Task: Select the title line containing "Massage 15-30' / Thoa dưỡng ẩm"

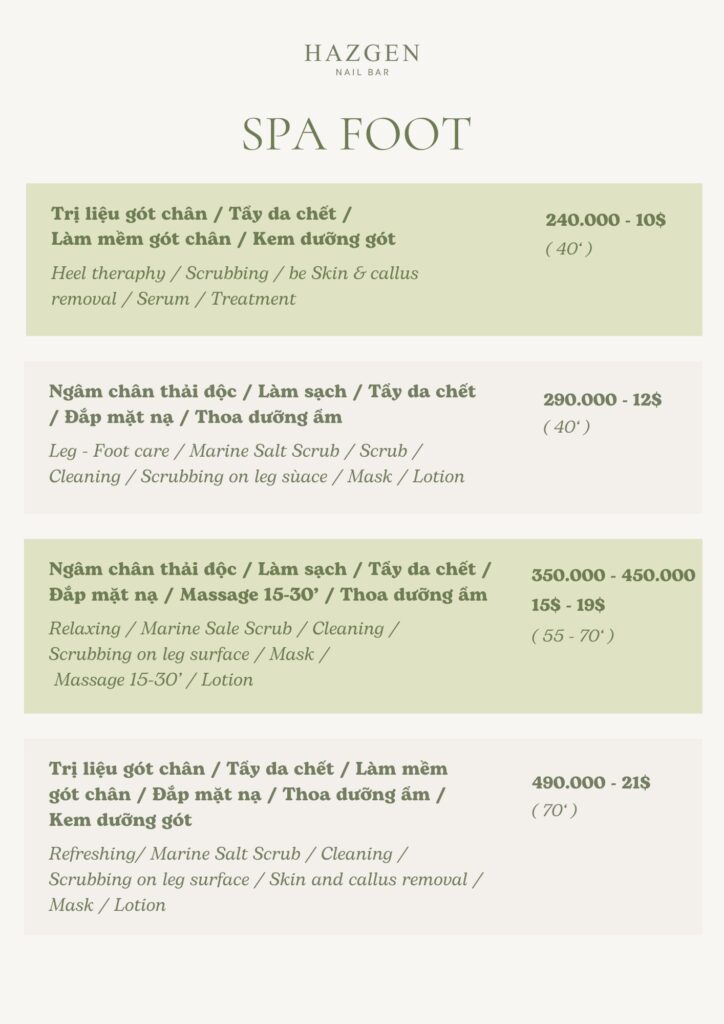Action: click(268, 595)
